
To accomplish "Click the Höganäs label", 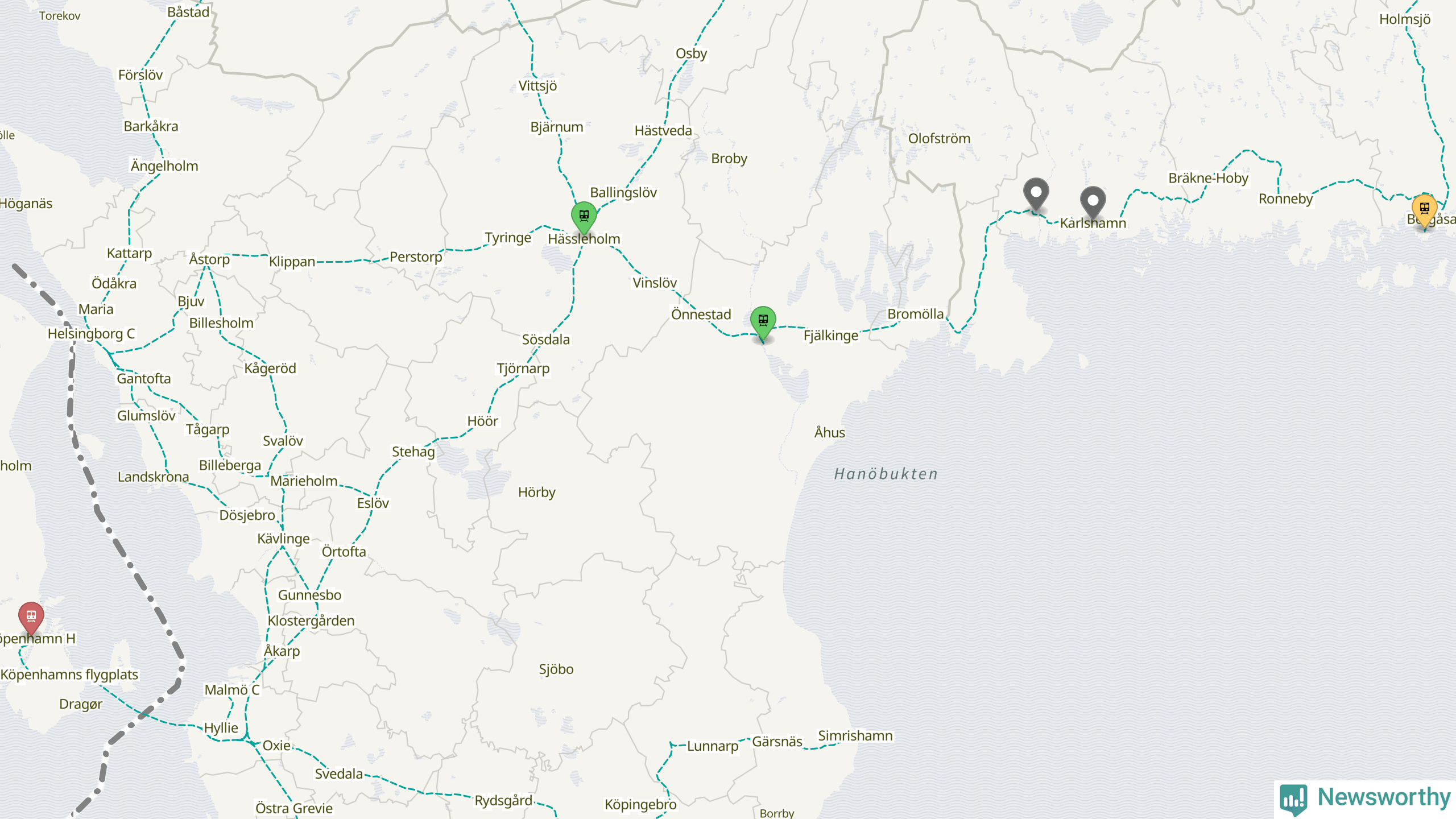I will click(x=26, y=204).
